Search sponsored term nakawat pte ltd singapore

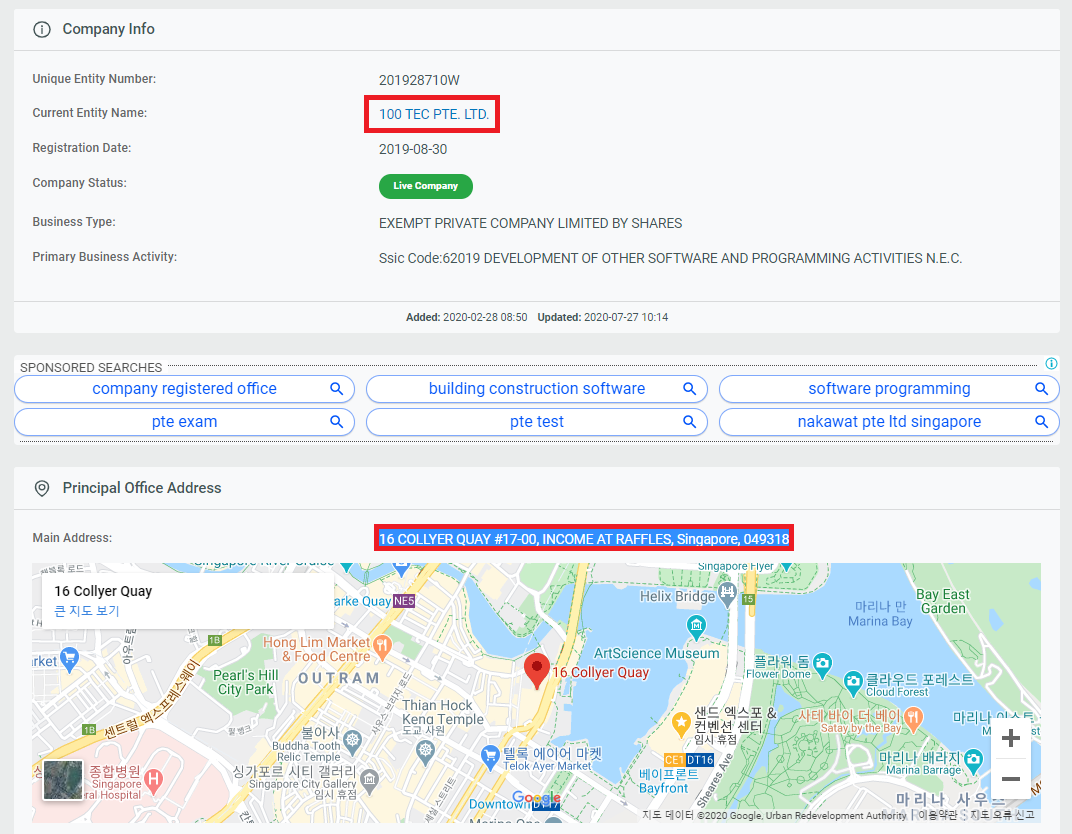pyautogui.click(x=889, y=421)
